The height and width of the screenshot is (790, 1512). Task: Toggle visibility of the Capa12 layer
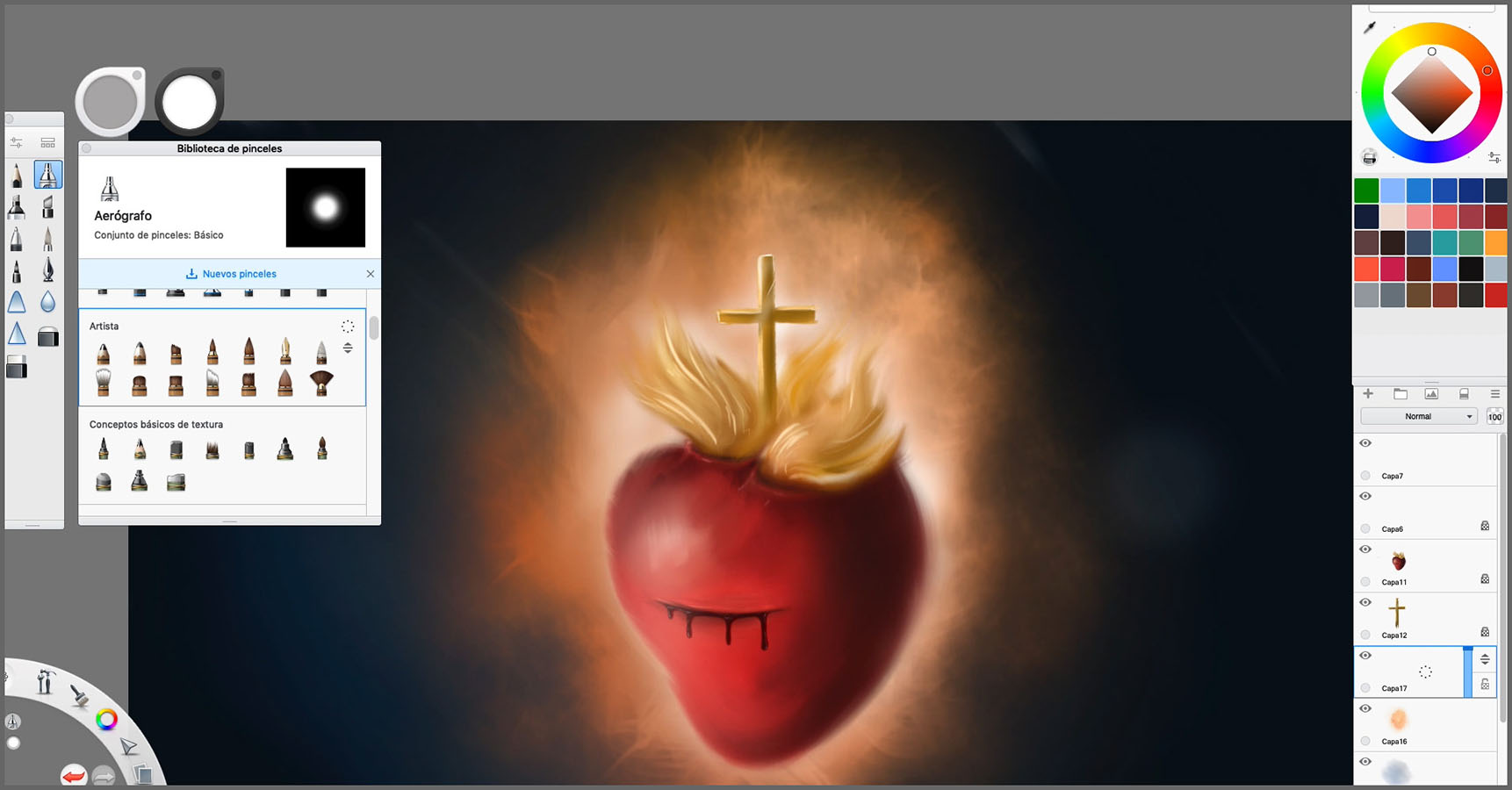pyautogui.click(x=1365, y=603)
